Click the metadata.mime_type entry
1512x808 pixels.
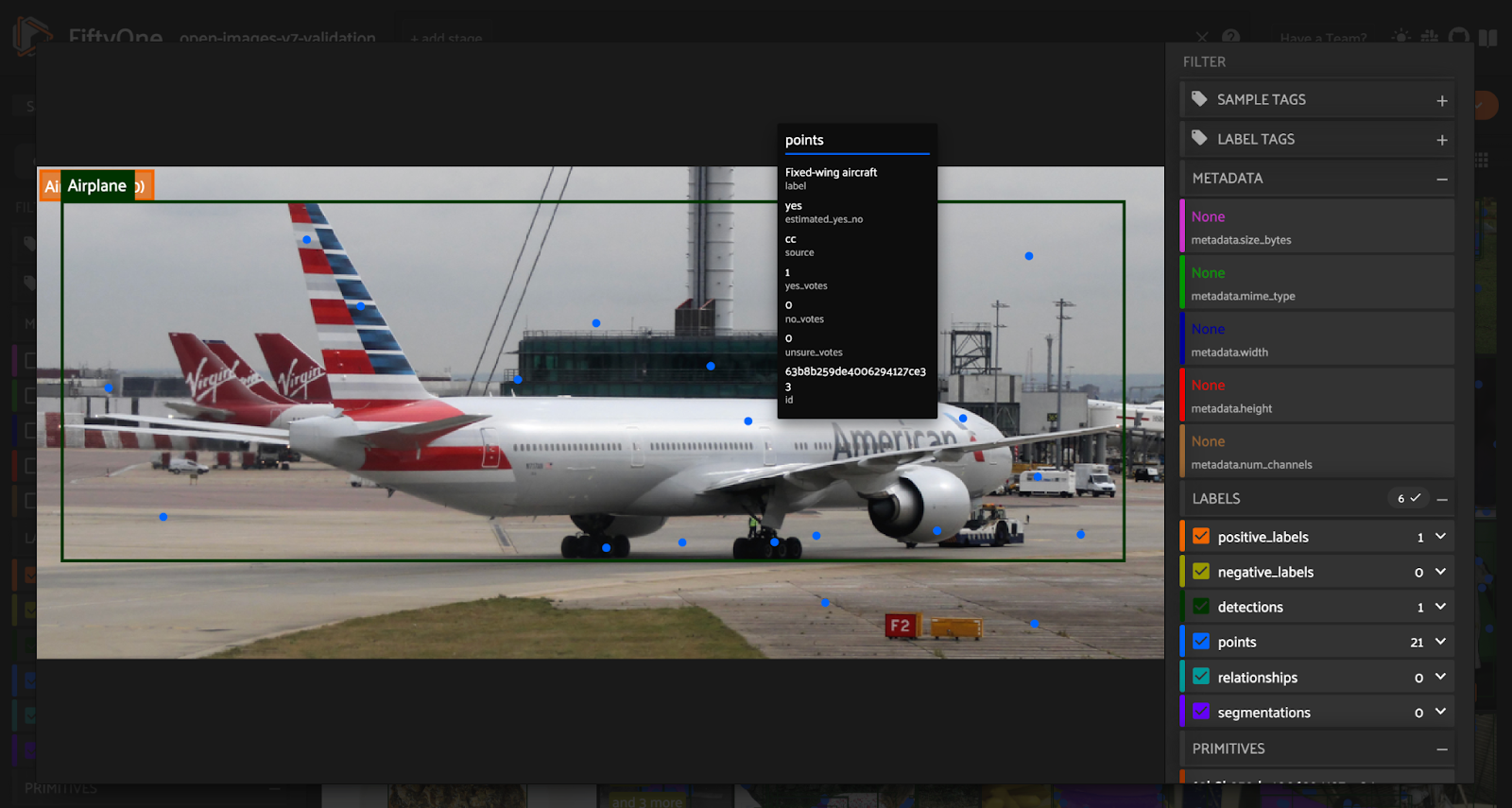tap(1317, 282)
